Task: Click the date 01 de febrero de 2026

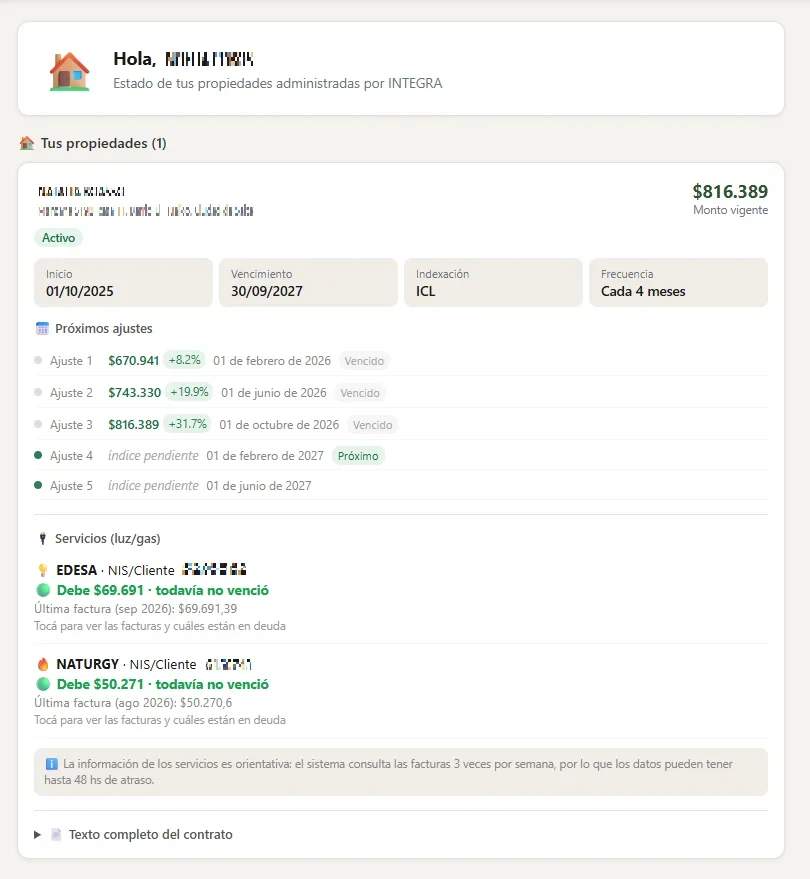Action: [x=272, y=361]
